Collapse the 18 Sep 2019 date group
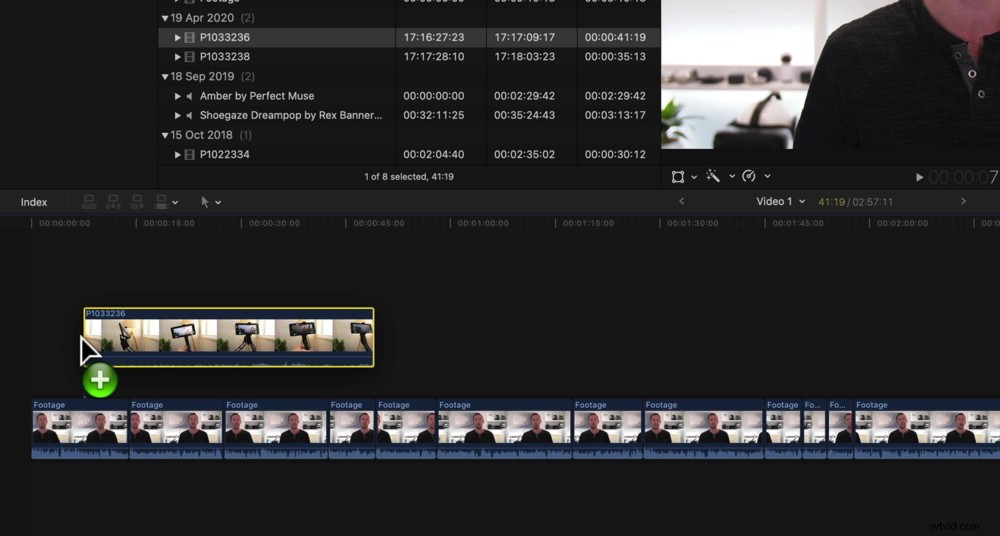1000x536 pixels. coord(165,77)
